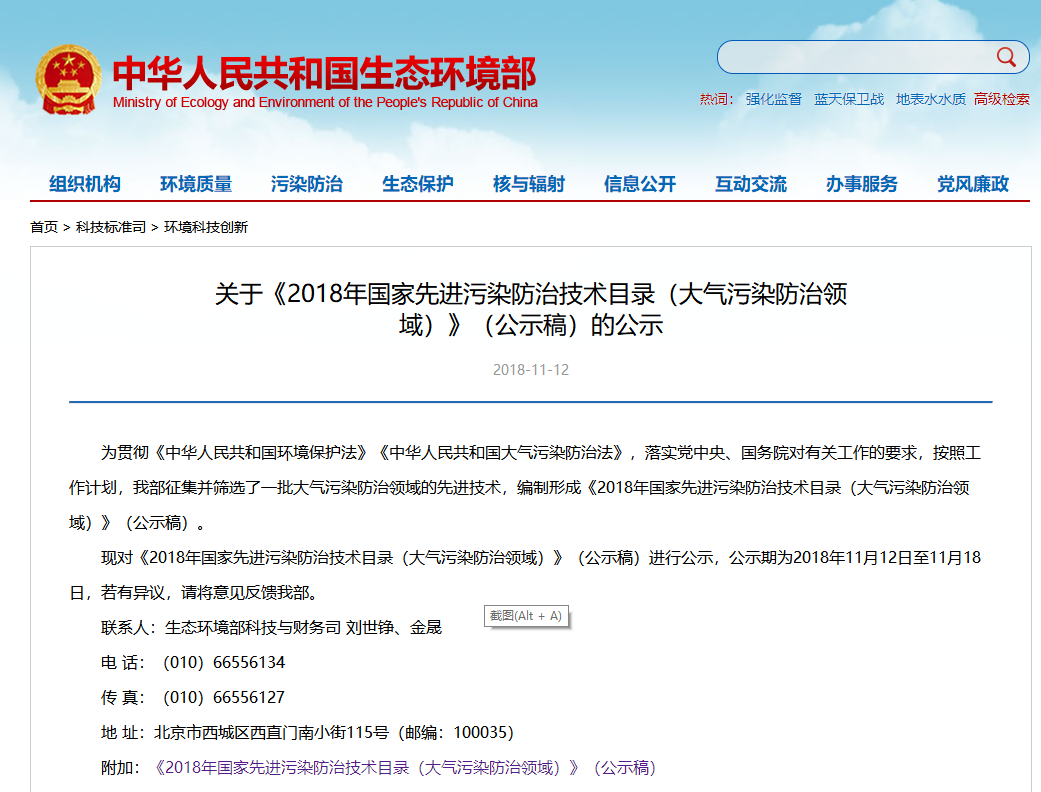Click the 热词 label
The image size is (1041, 792).
pos(716,100)
